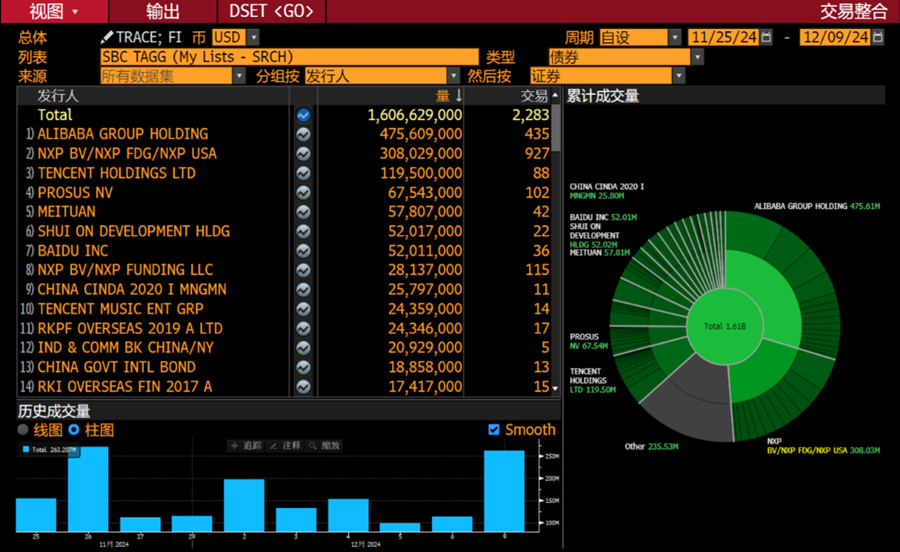The image size is (900, 552).
Task: Open BAIDU INC issuer row
Action: pyautogui.click(x=73, y=251)
